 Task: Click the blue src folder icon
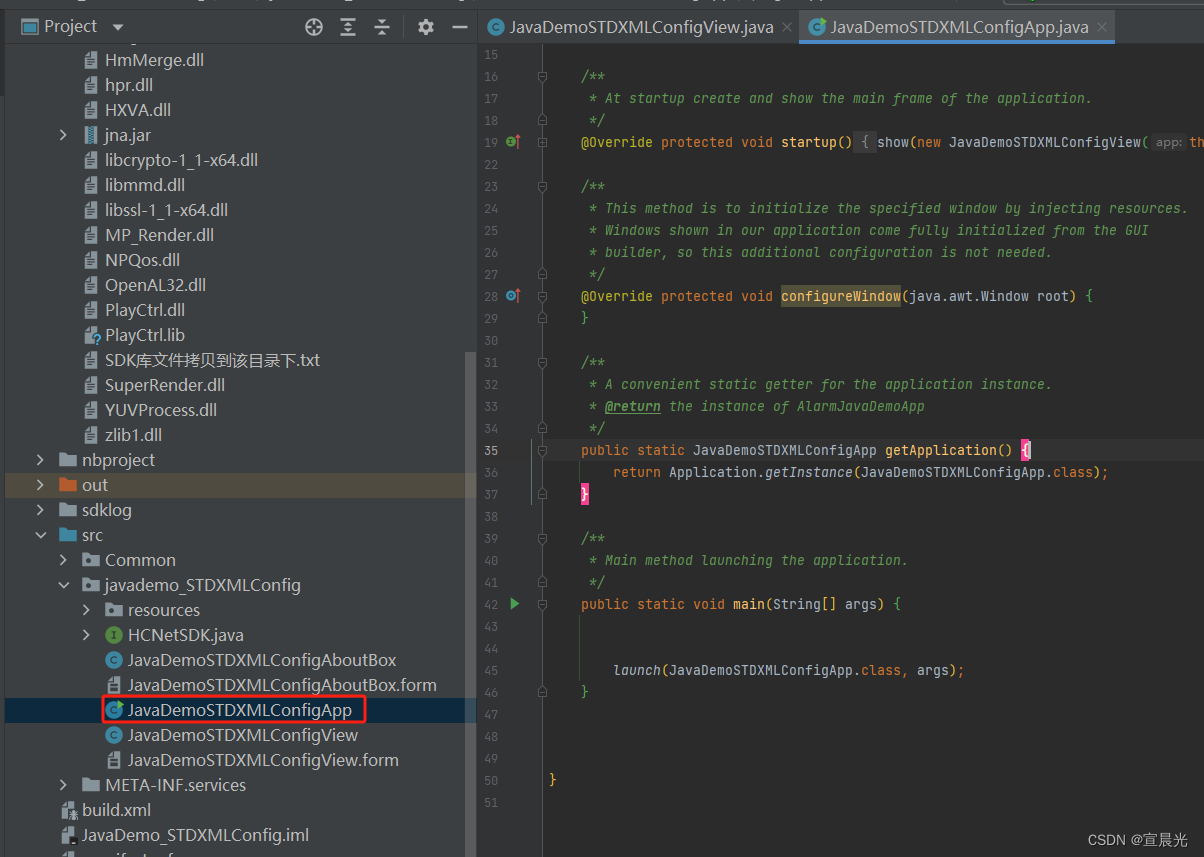point(68,535)
